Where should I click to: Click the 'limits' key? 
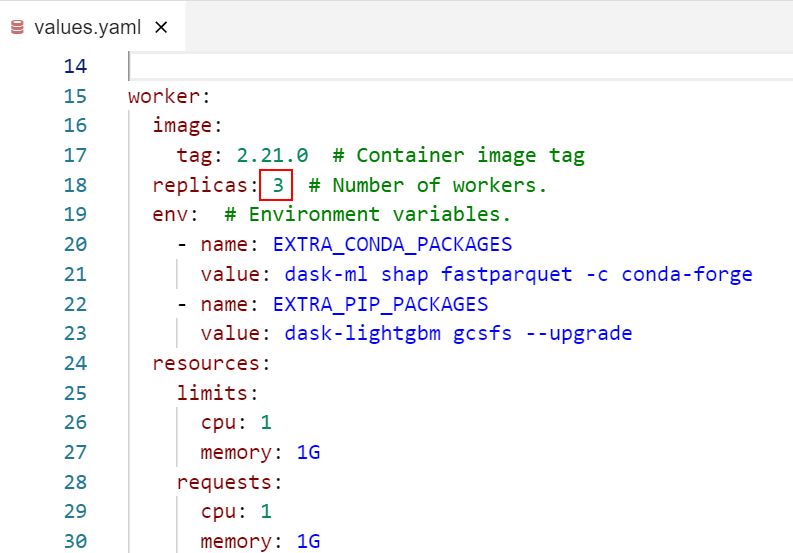tap(212, 393)
